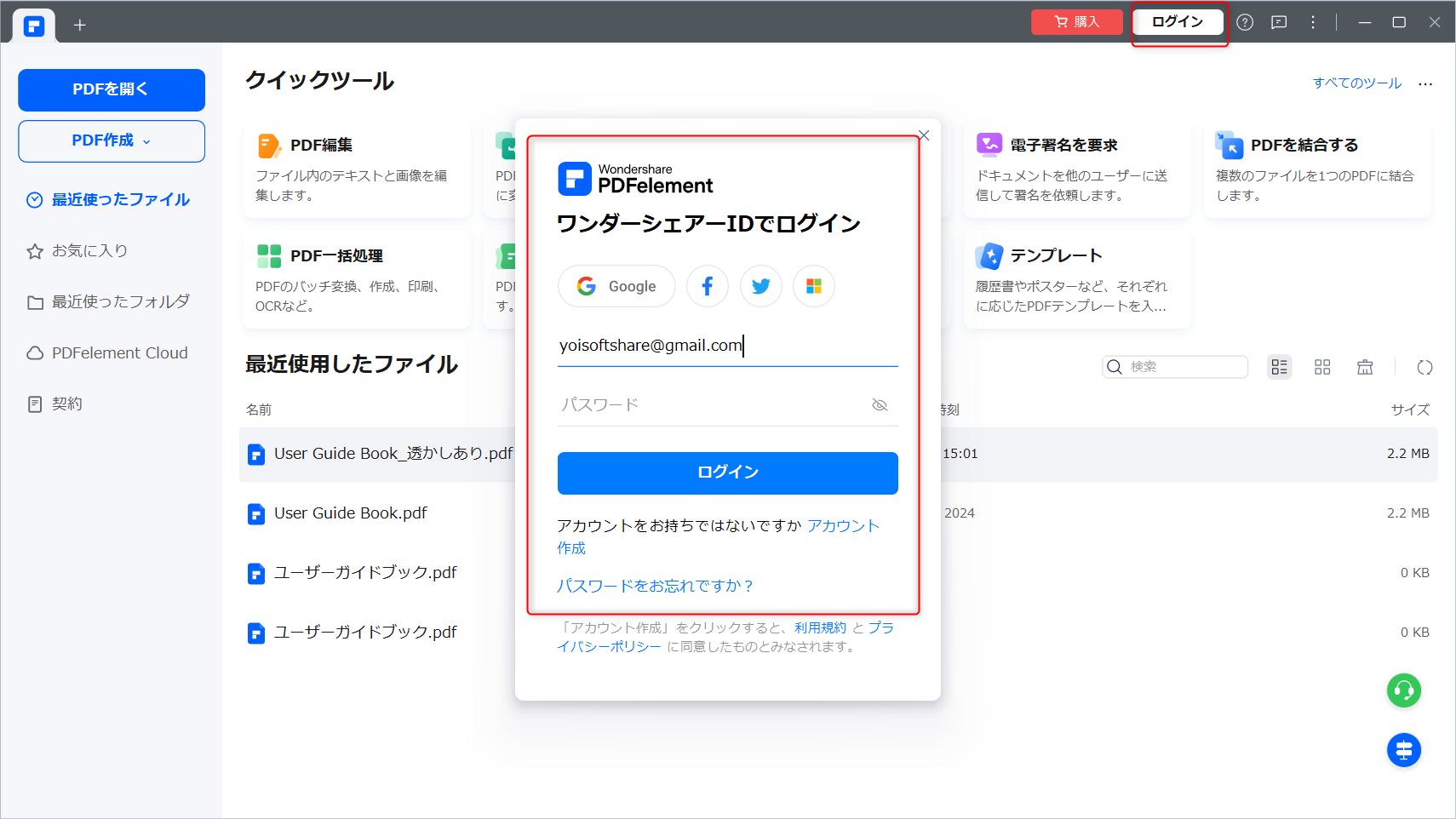
Task: Click the Wondershare PDFelement logo in dialog
Action: [636, 179]
